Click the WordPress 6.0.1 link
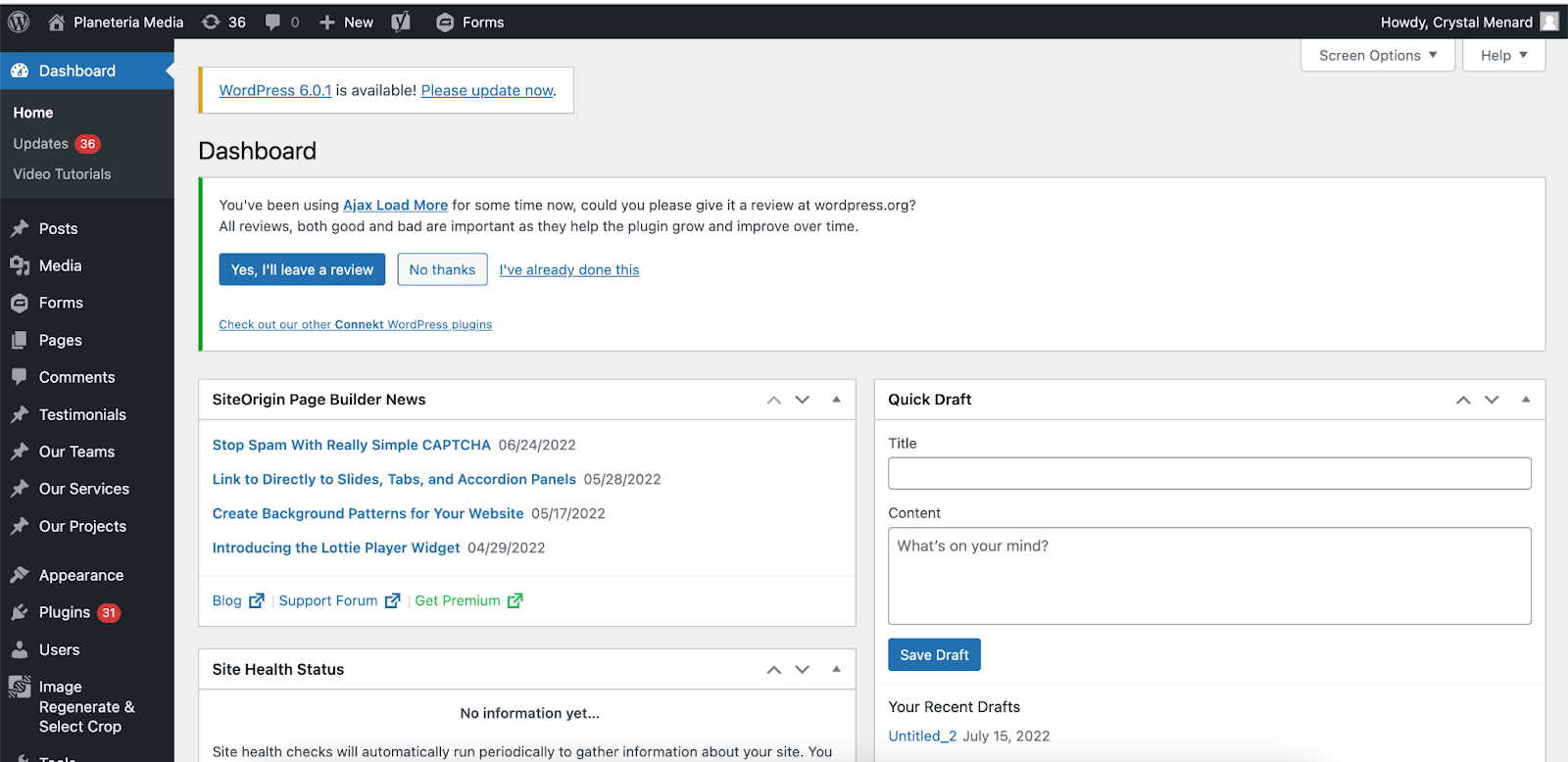The image size is (1568, 762). (275, 90)
